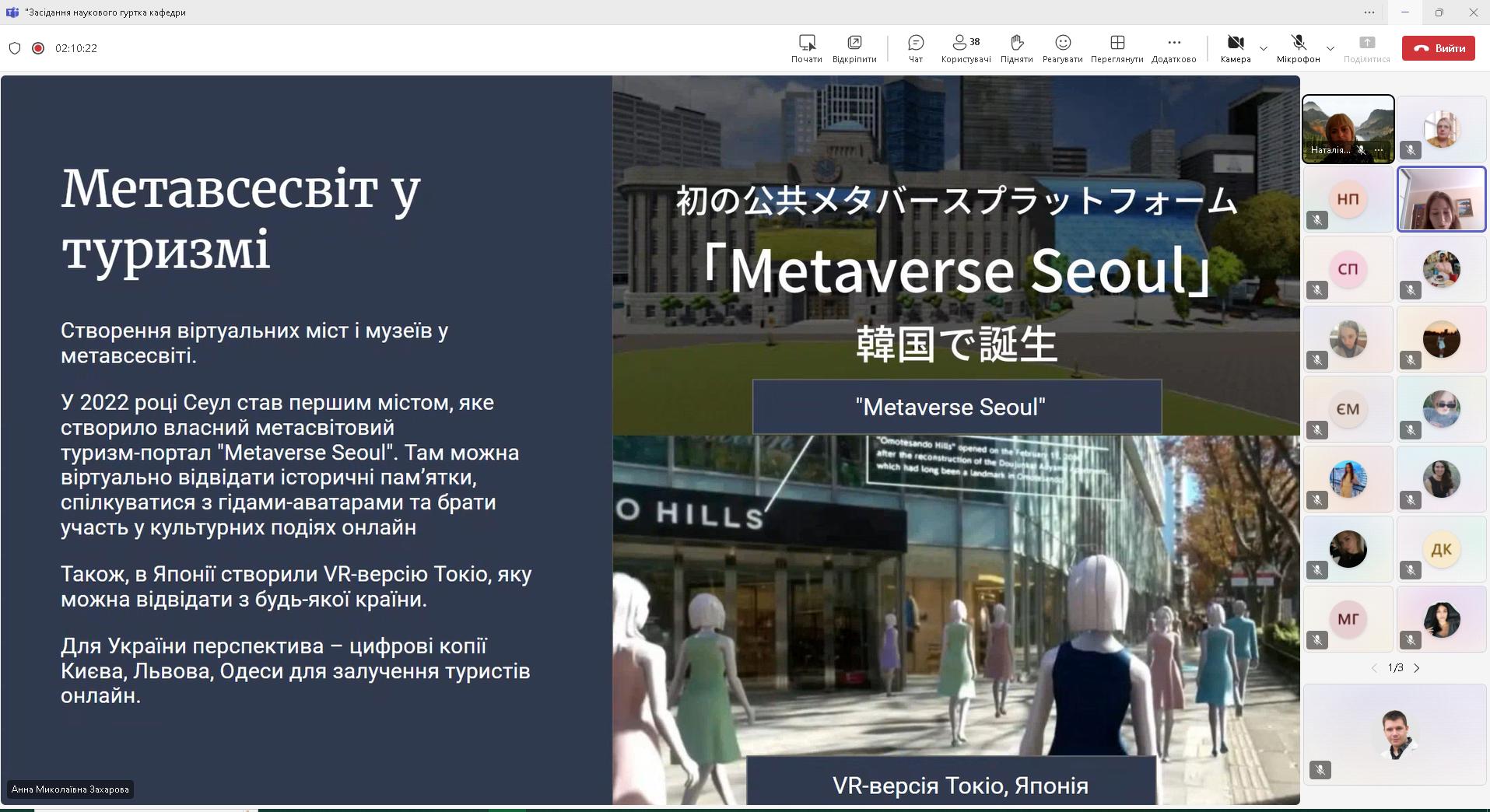This screenshot has width=1490, height=812.
Task: Select the Наталія video tile
Action: (x=1348, y=129)
